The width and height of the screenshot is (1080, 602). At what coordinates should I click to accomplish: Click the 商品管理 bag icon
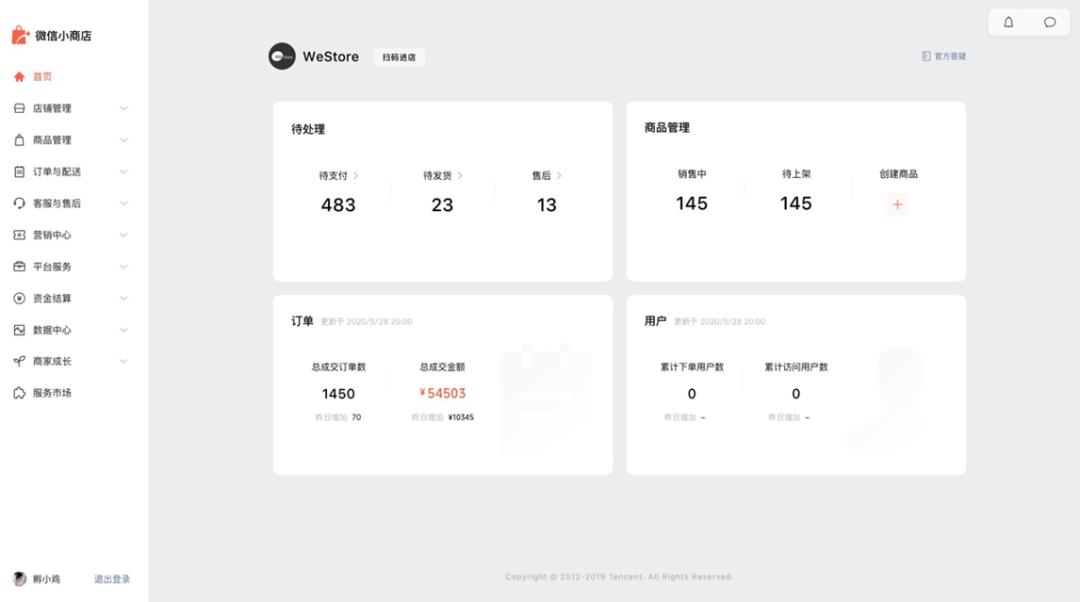coord(19,140)
